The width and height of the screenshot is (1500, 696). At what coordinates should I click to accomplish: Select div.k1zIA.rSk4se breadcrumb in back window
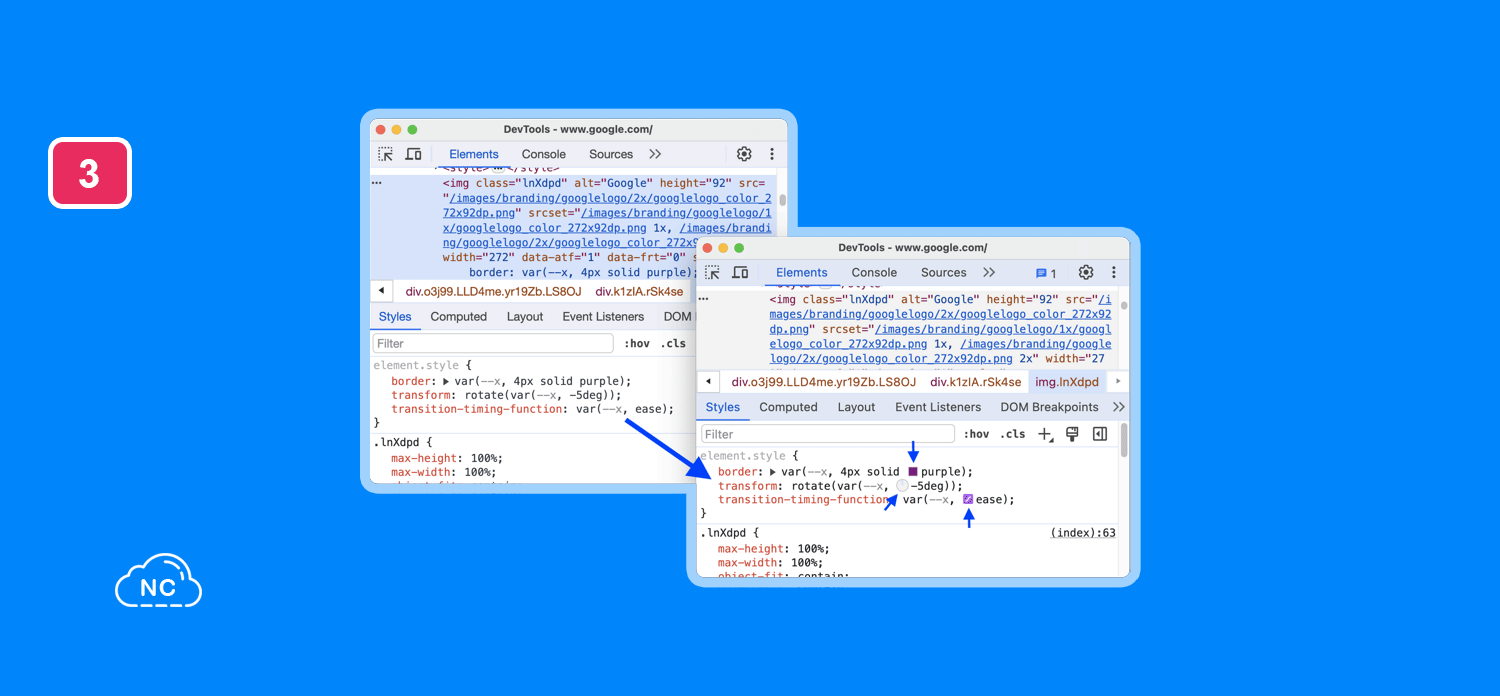coord(640,291)
